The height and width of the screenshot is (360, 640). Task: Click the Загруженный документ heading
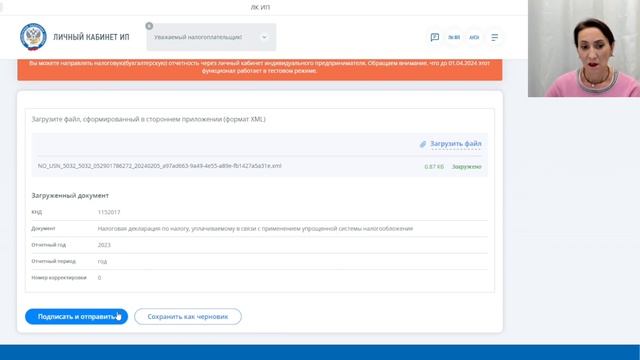click(x=70, y=196)
